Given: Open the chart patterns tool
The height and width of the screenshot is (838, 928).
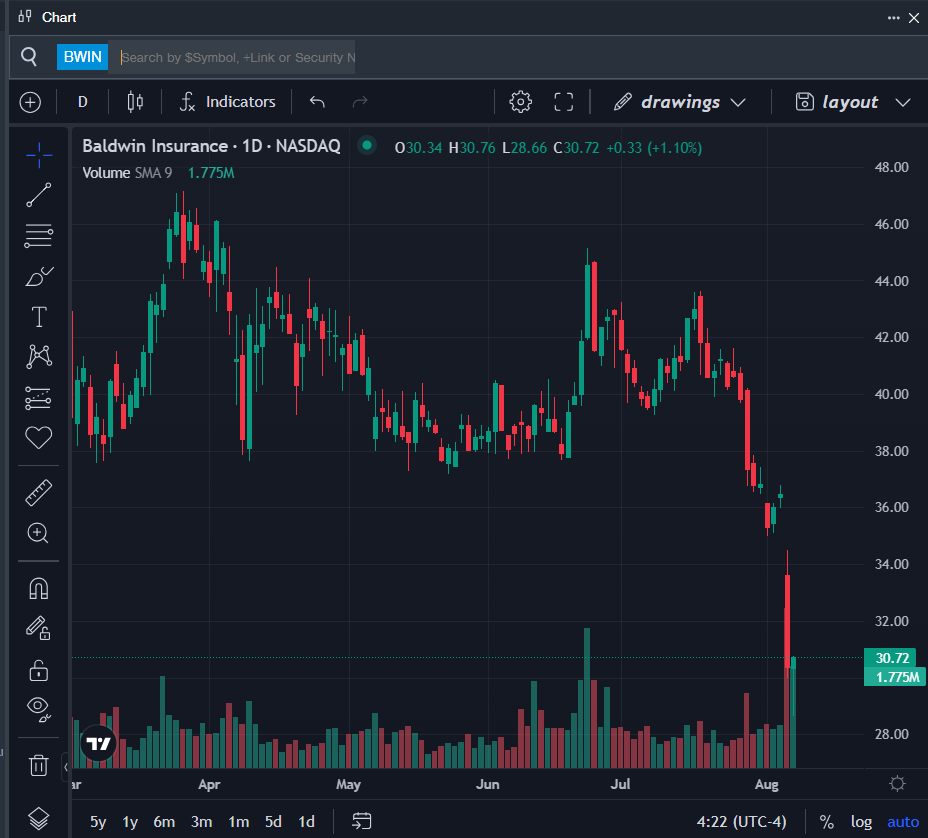Looking at the screenshot, I should coord(39,357).
